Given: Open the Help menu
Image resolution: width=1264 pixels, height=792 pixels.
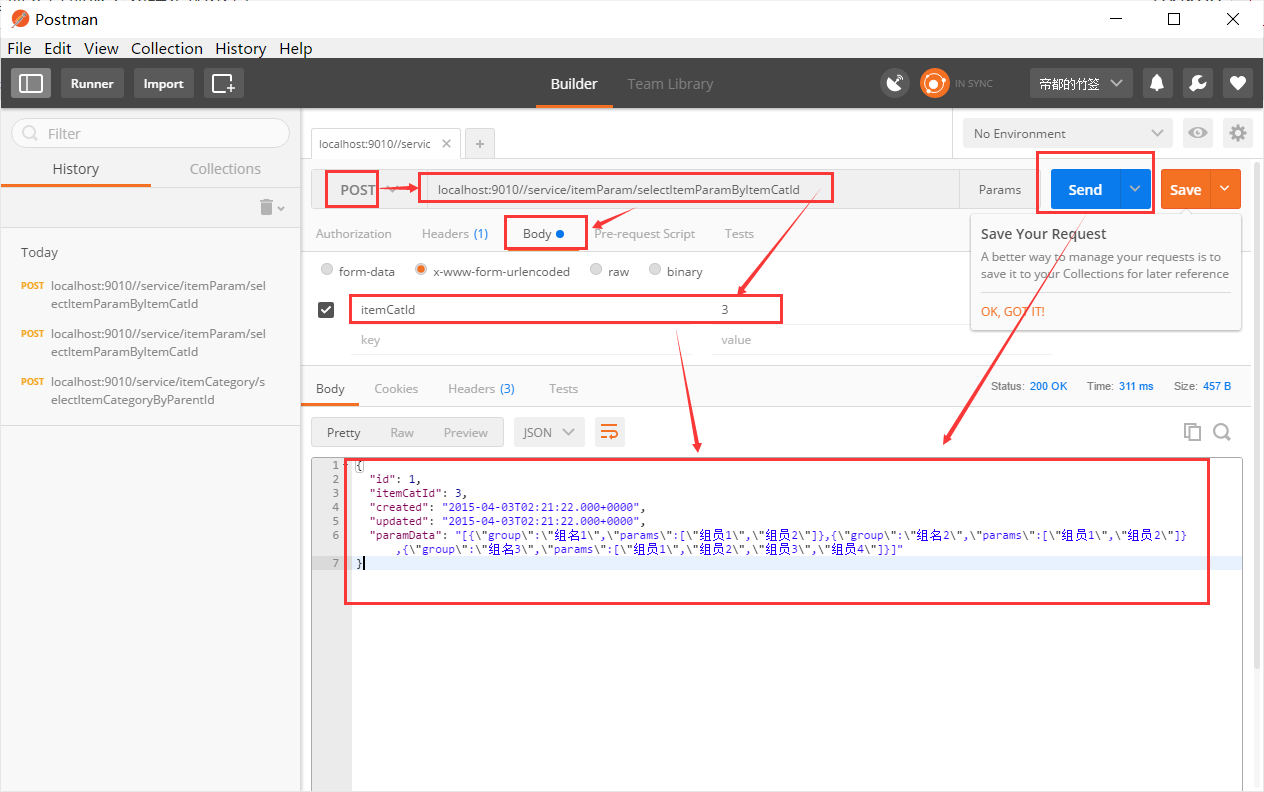Looking at the screenshot, I should point(296,48).
